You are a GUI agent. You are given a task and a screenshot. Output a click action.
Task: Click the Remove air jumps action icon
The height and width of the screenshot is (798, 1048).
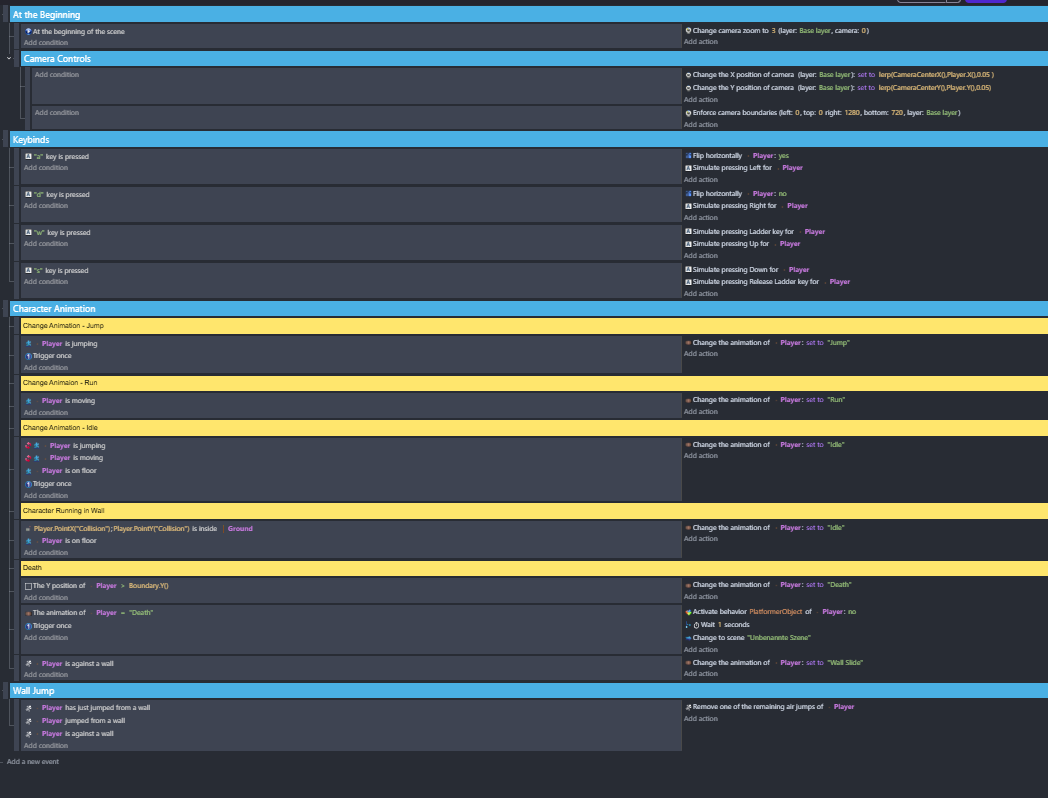(688, 707)
